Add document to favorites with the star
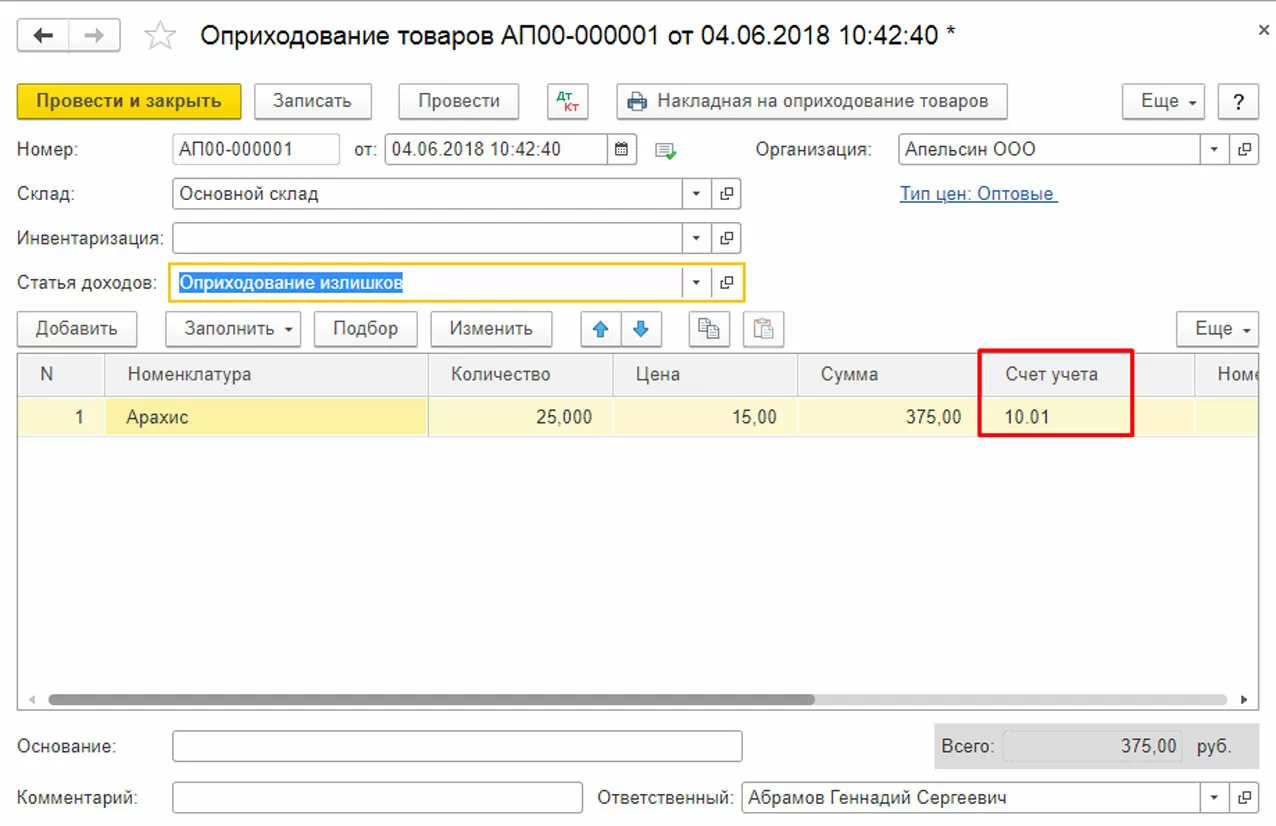Screen dimensions: 1276x826 [160, 36]
